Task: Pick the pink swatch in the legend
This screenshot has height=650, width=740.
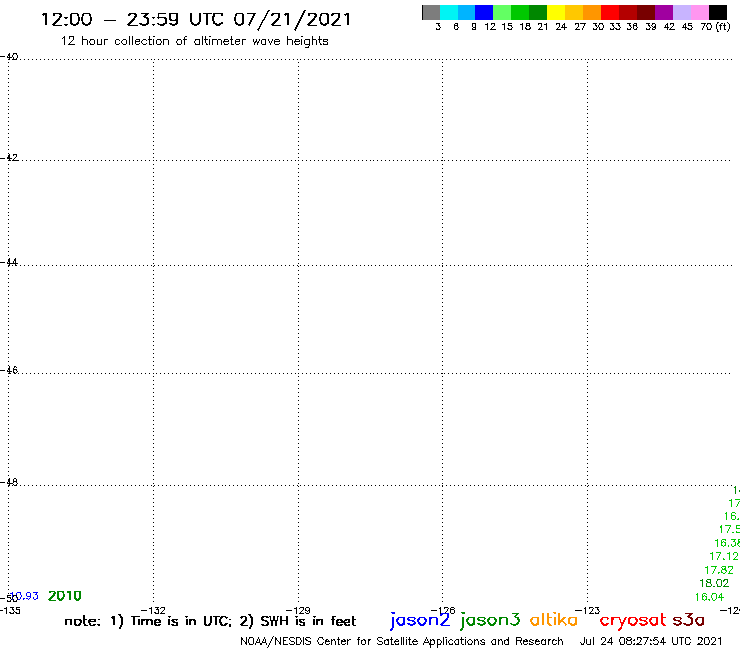Action: (700, 12)
